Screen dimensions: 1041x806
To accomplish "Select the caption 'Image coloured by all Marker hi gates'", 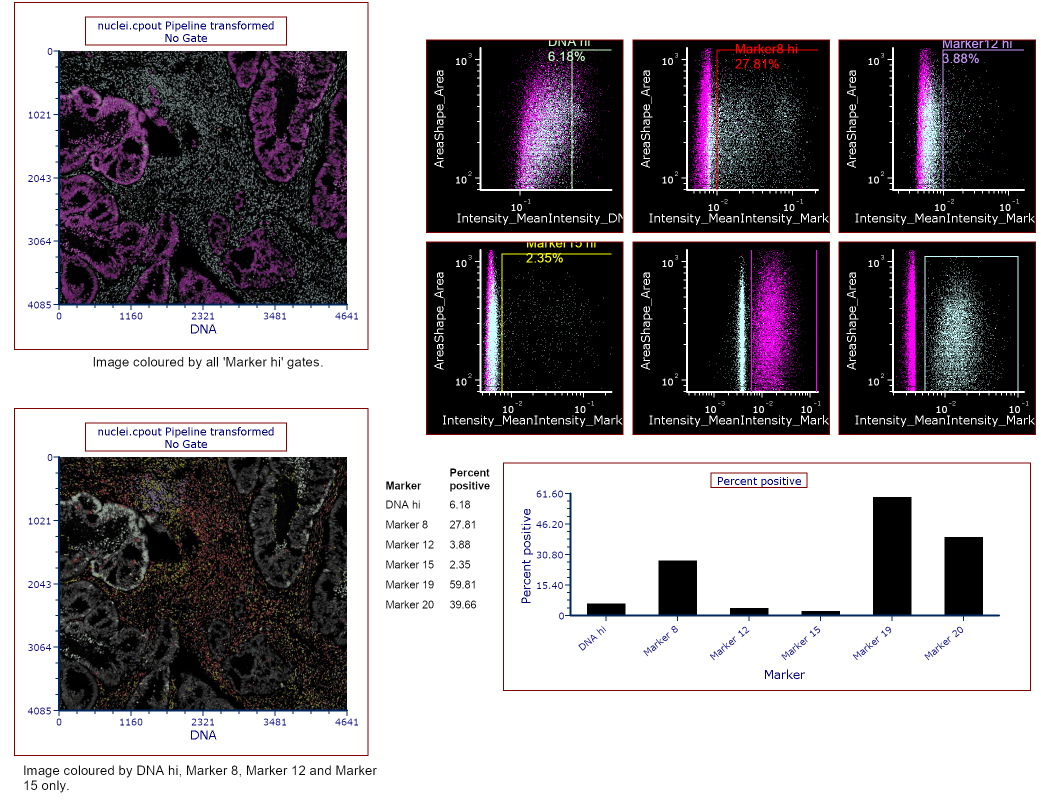I will point(208,363).
